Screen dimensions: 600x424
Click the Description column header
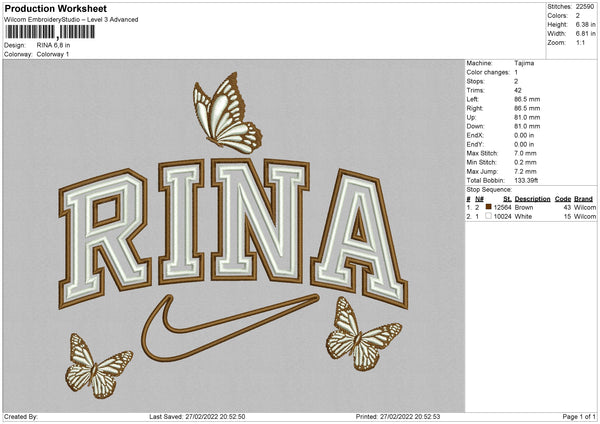(532, 199)
